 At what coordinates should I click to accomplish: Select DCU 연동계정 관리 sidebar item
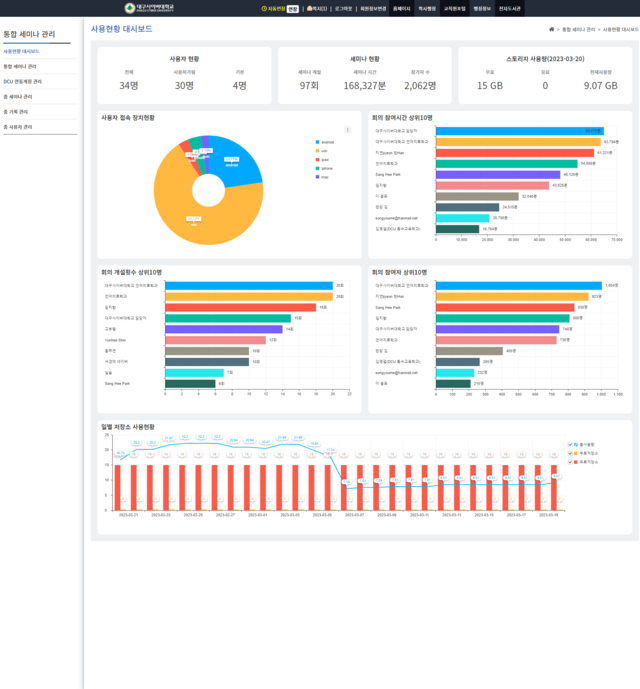point(23,81)
